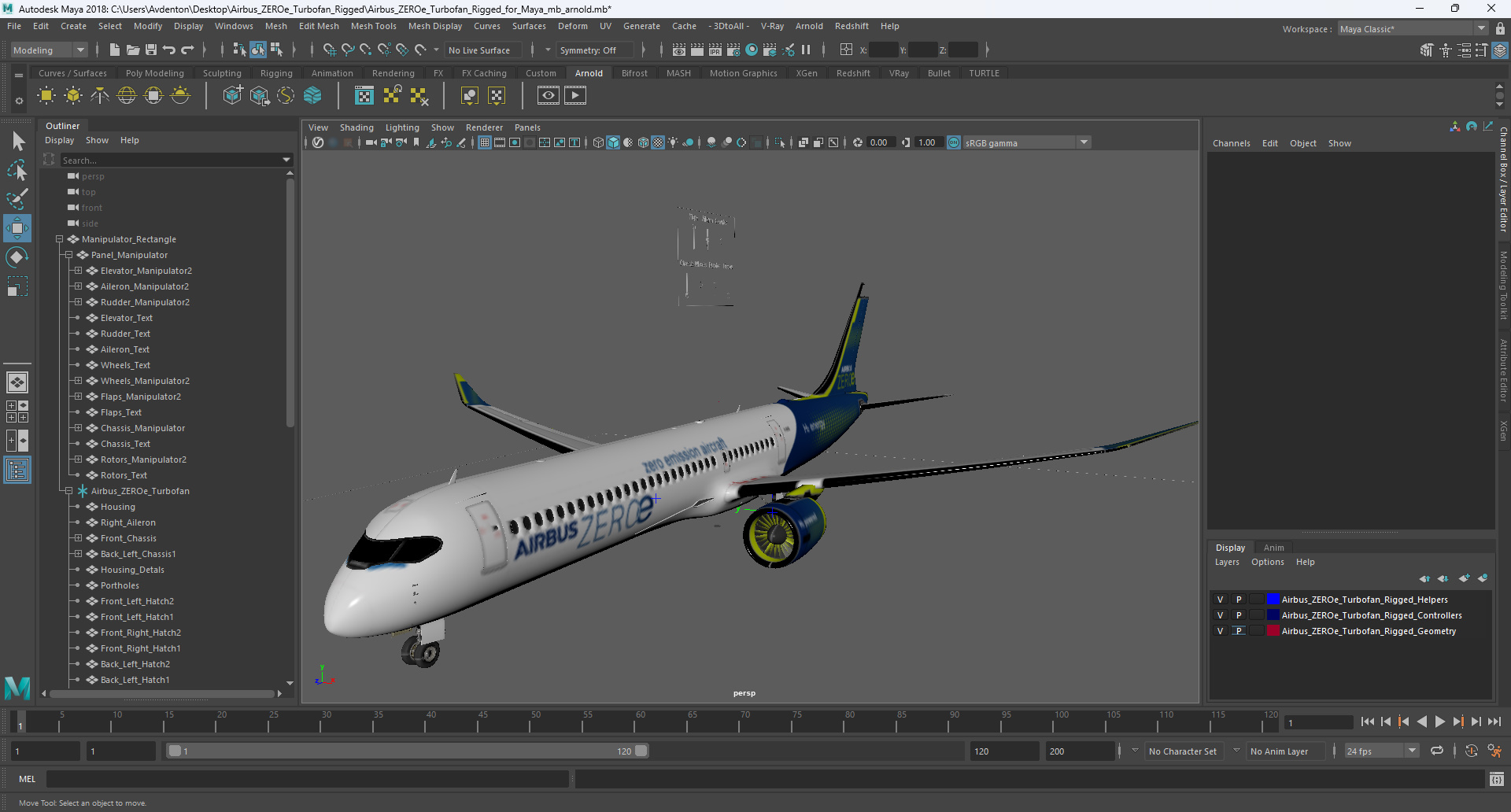Open the Arnold RenderView icon

point(549,96)
